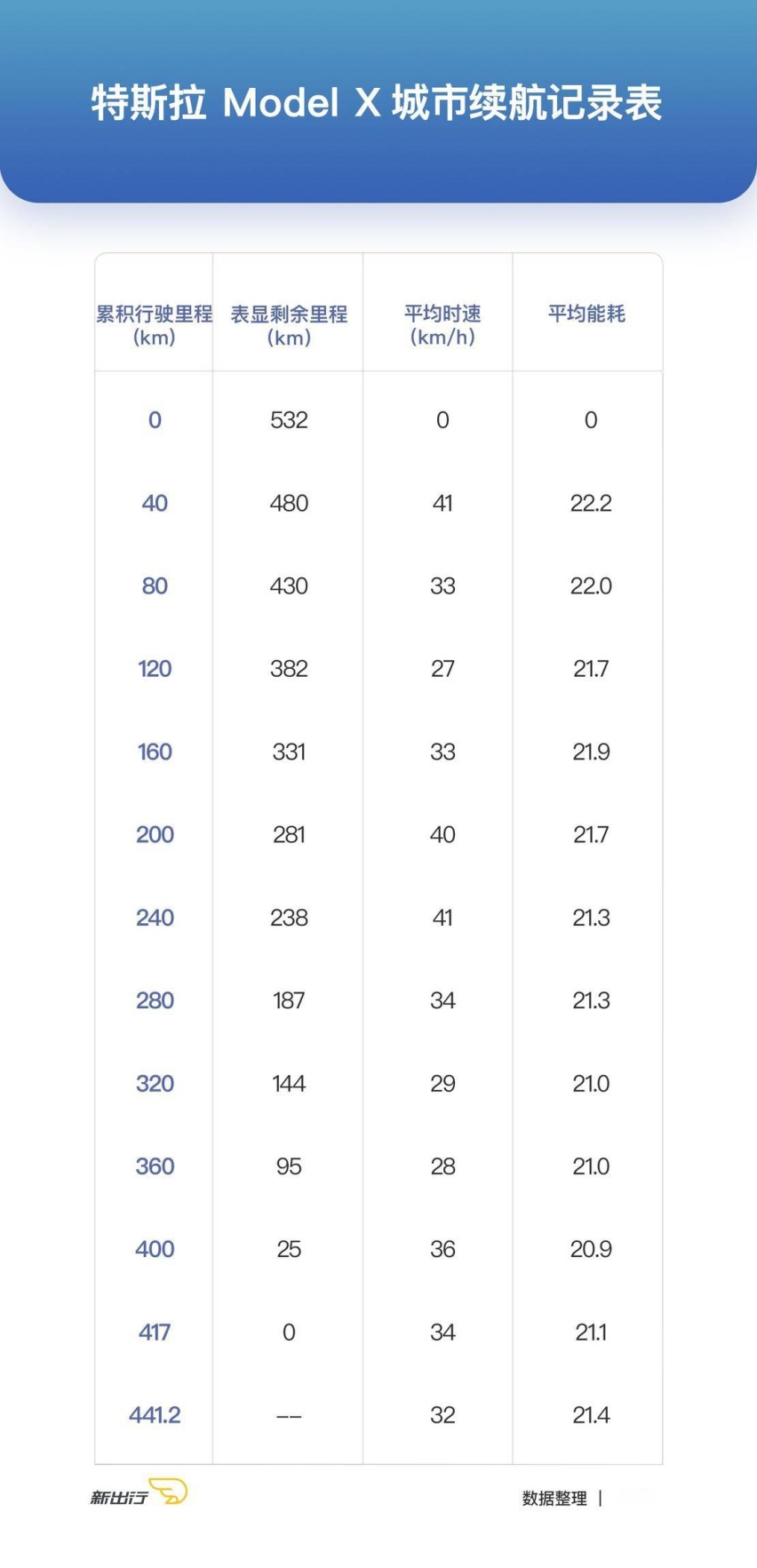Click the 平均时速 column header

442,325
